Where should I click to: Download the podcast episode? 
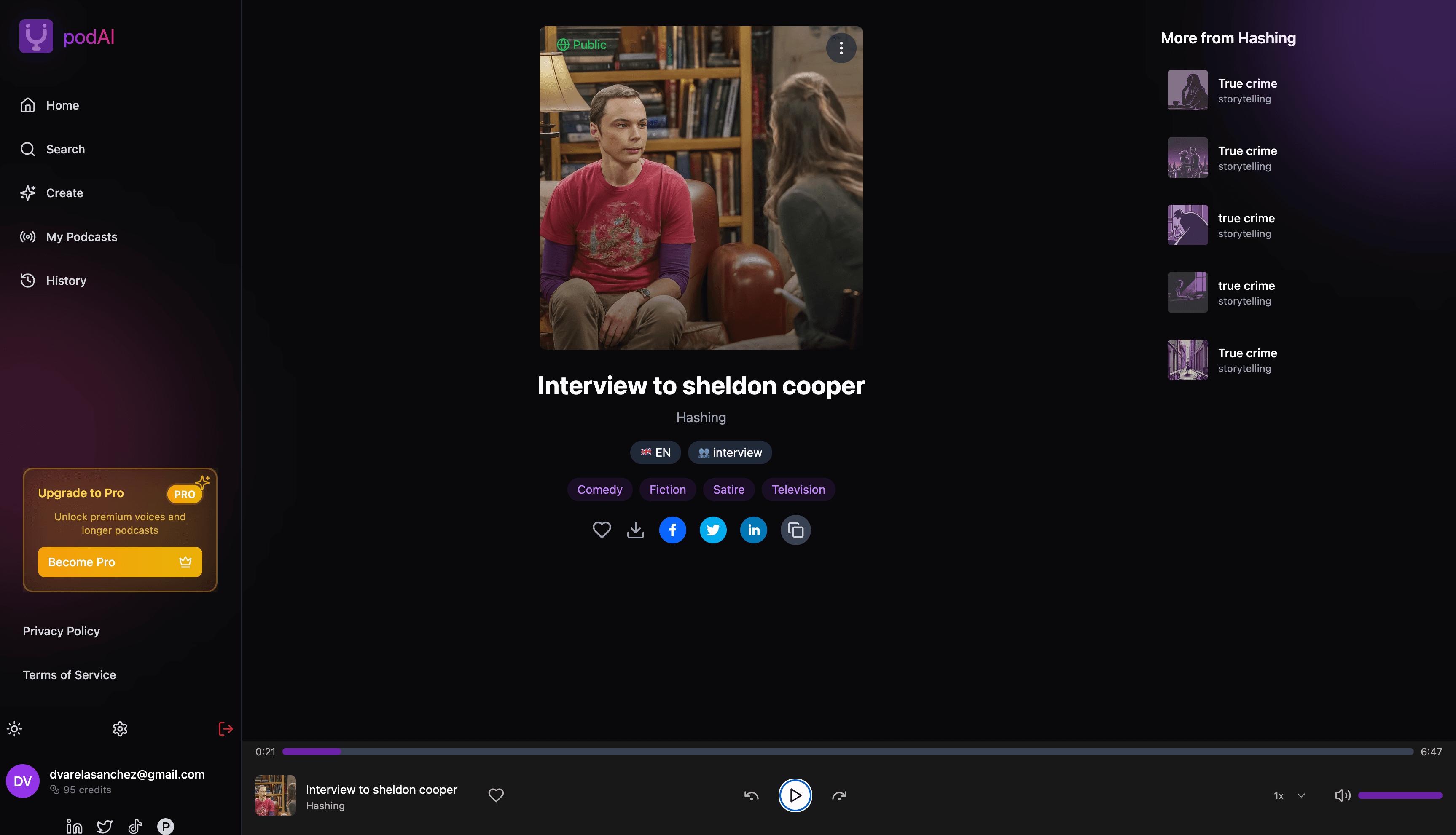(635, 529)
